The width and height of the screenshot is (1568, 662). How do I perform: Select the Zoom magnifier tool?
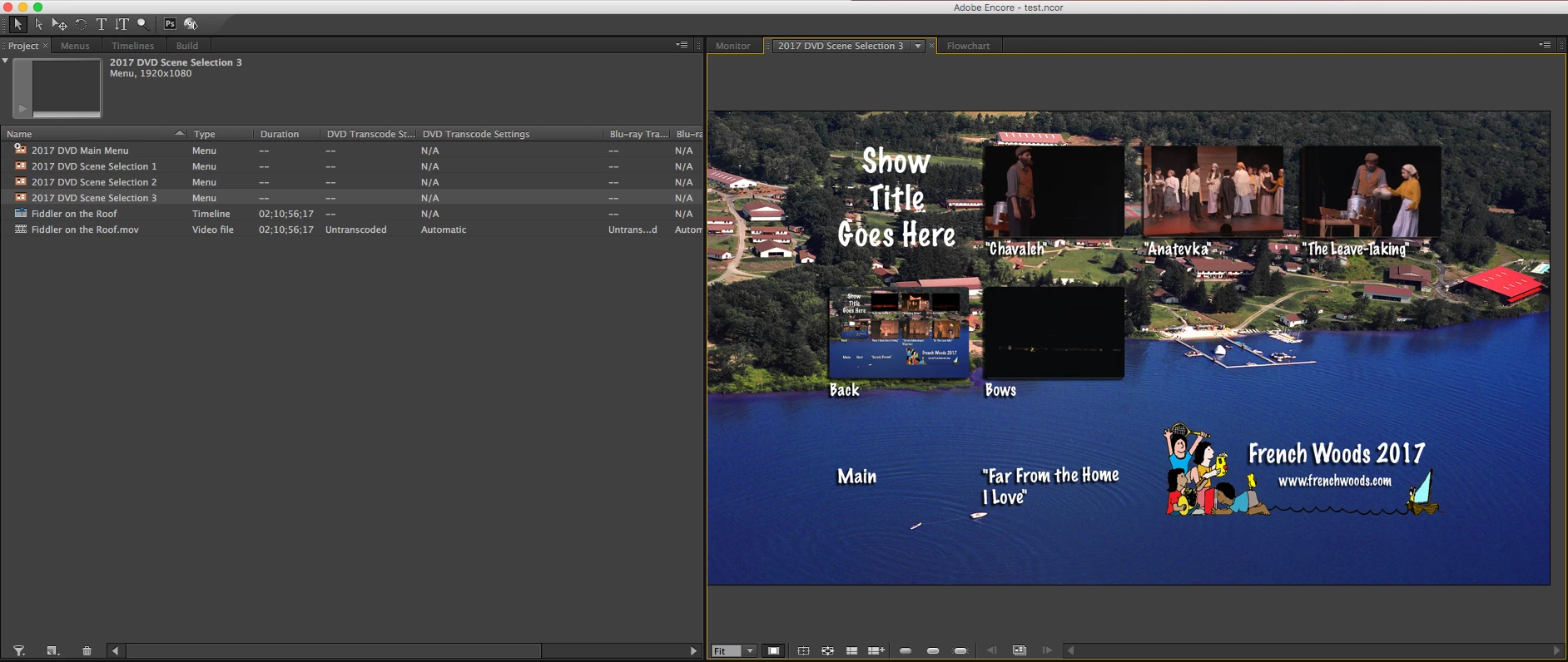(143, 24)
